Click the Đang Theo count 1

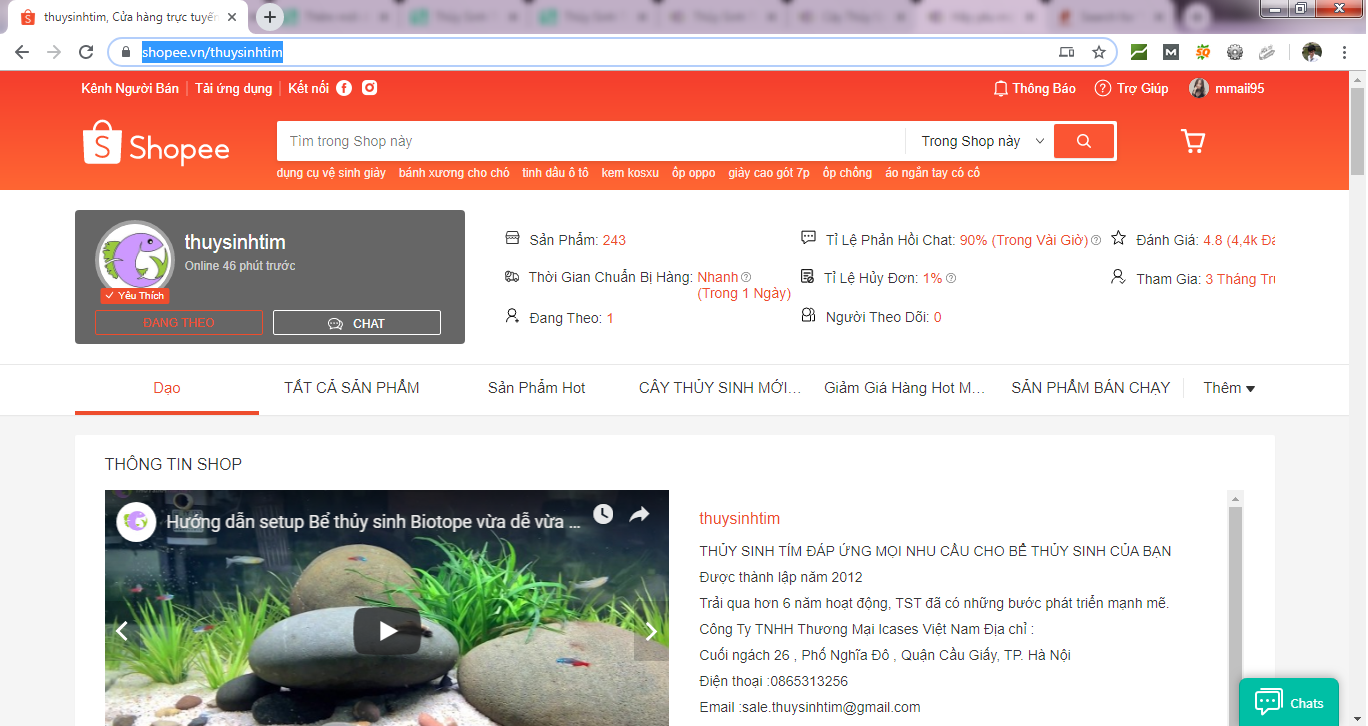[610, 318]
